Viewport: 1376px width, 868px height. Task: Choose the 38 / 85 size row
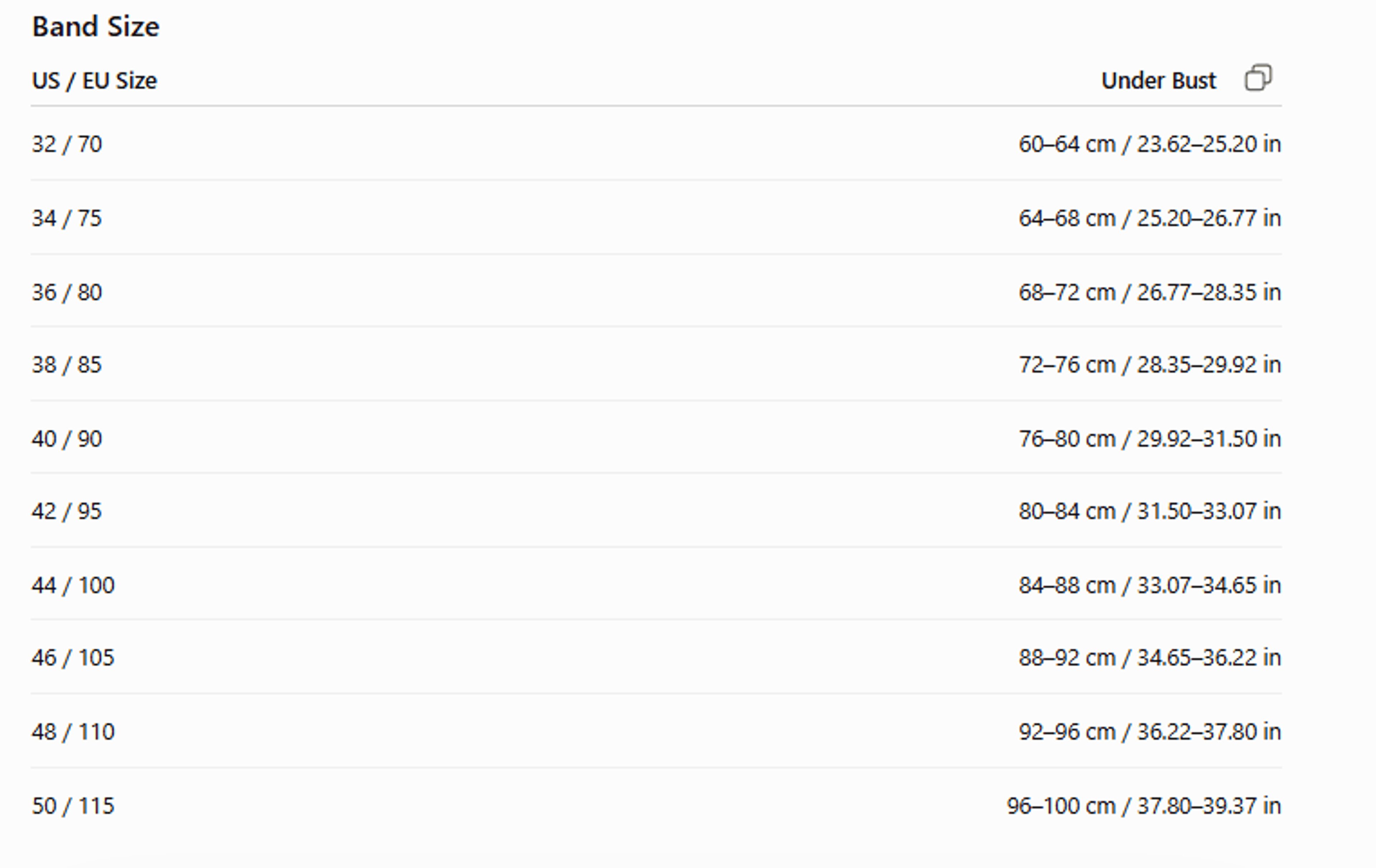656,364
